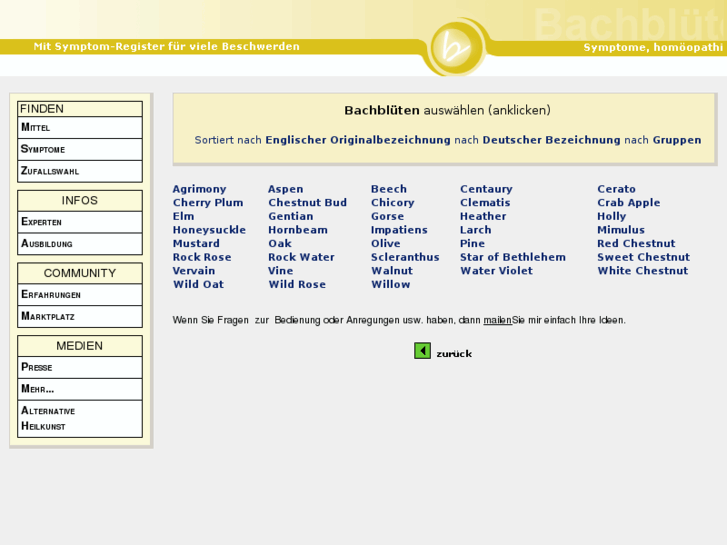Click the round yellow b logo
Viewport: 727px width, 545px height.
pos(456,47)
